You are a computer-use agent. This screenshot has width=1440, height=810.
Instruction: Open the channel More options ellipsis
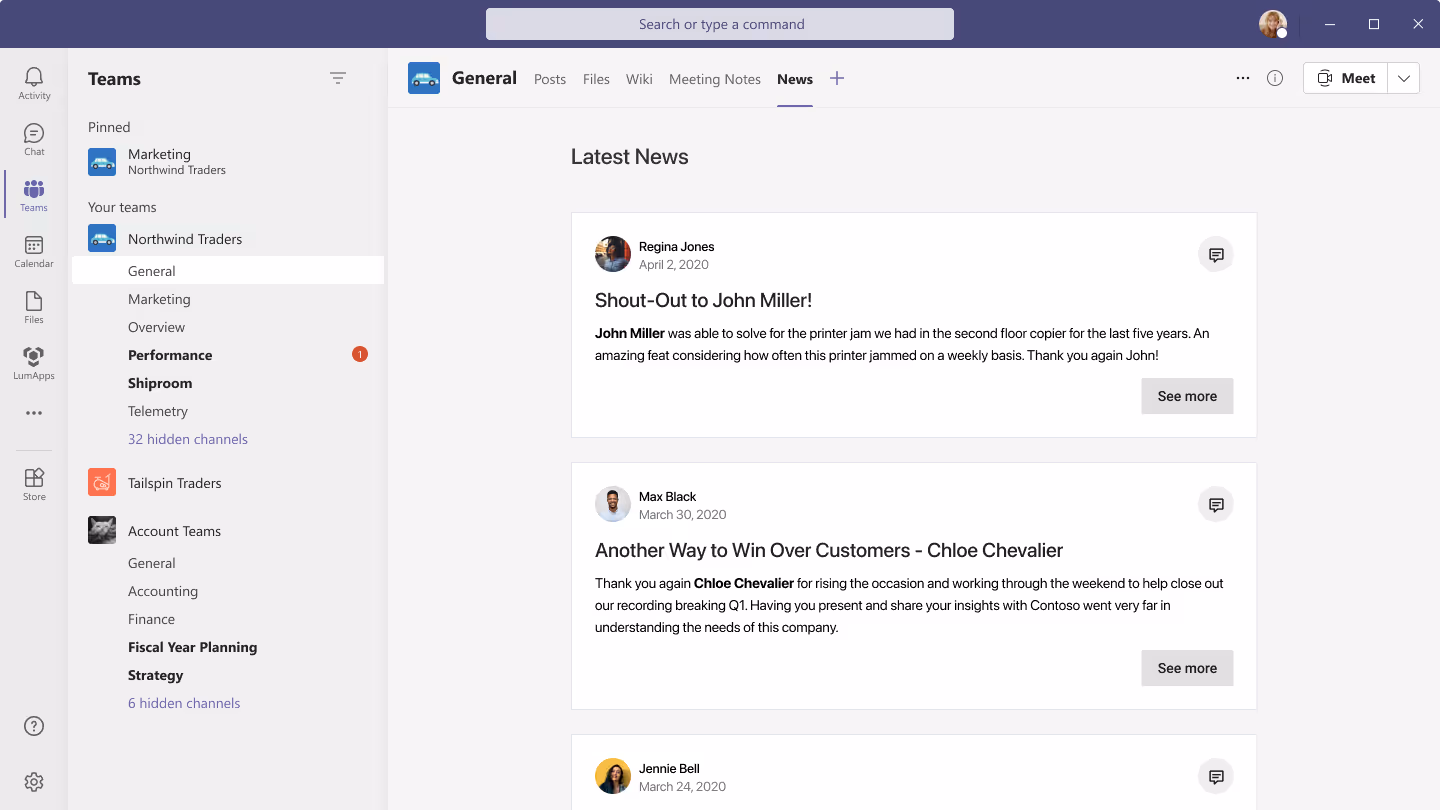pos(1243,78)
